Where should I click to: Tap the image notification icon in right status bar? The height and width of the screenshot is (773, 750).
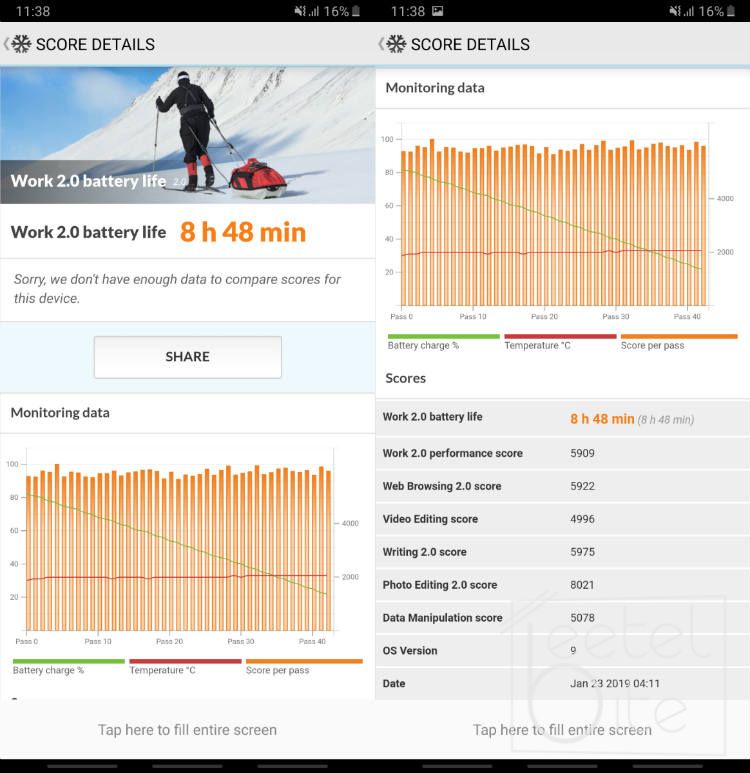point(437,11)
